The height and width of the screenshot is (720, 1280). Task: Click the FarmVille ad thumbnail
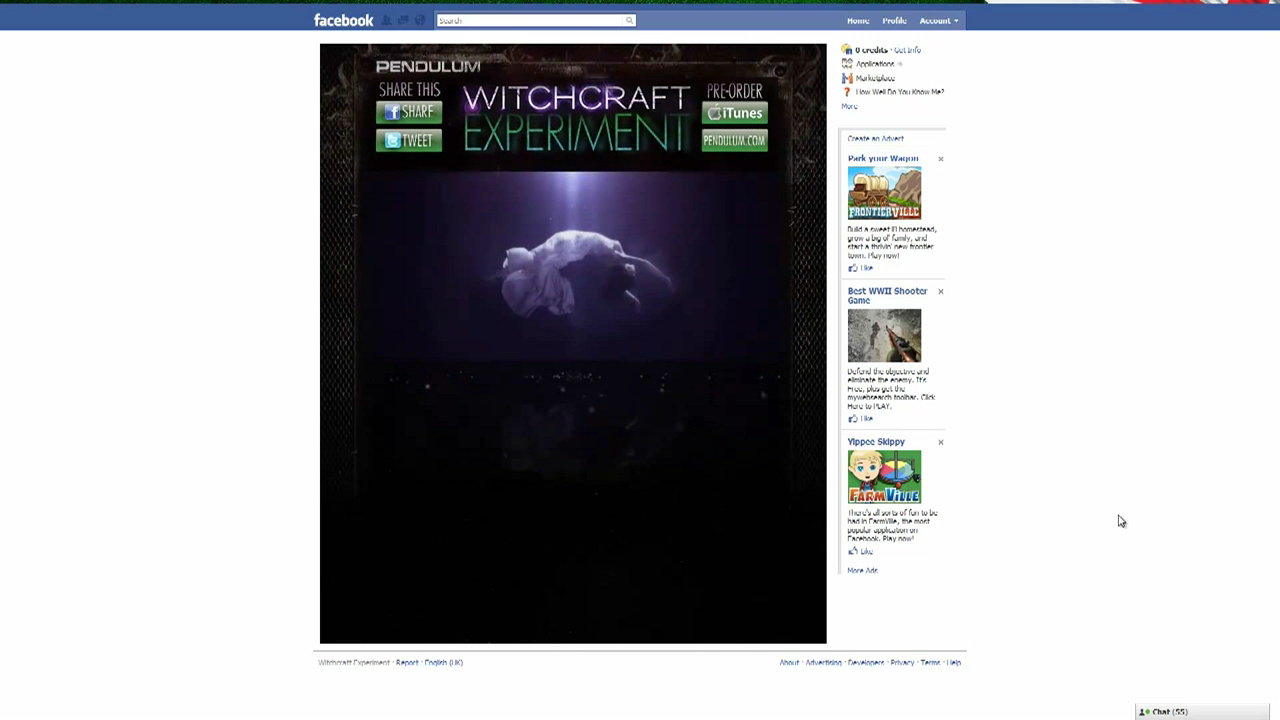(884, 477)
